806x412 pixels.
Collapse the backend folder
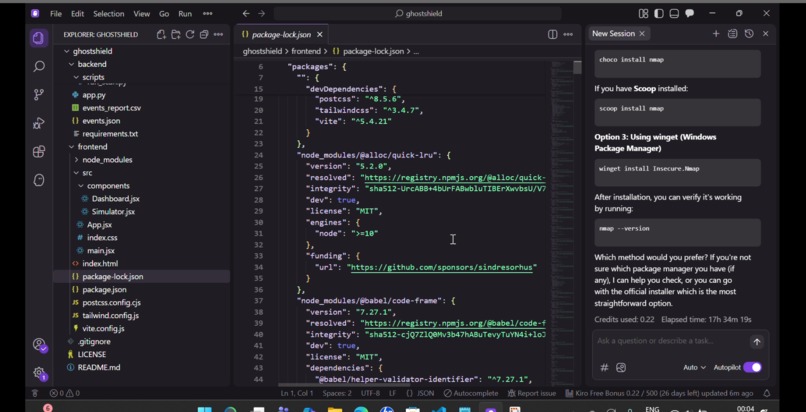coord(71,64)
